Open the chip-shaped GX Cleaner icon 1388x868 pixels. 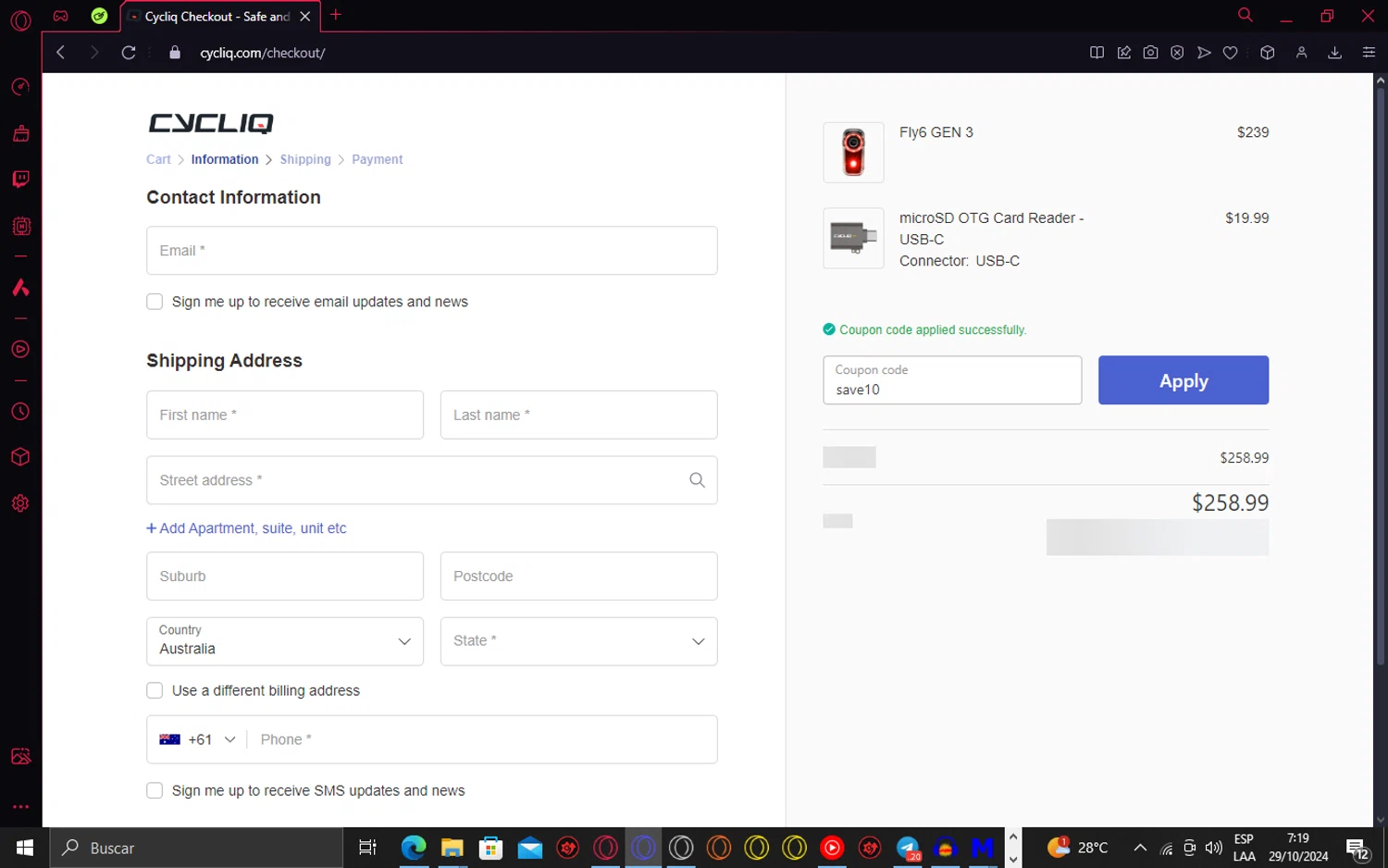20,226
